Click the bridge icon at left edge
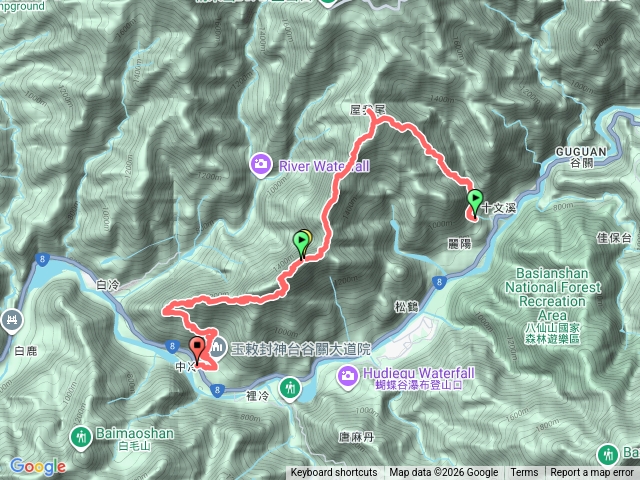The width and height of the screenshot is (640, 480). (11, 321)
